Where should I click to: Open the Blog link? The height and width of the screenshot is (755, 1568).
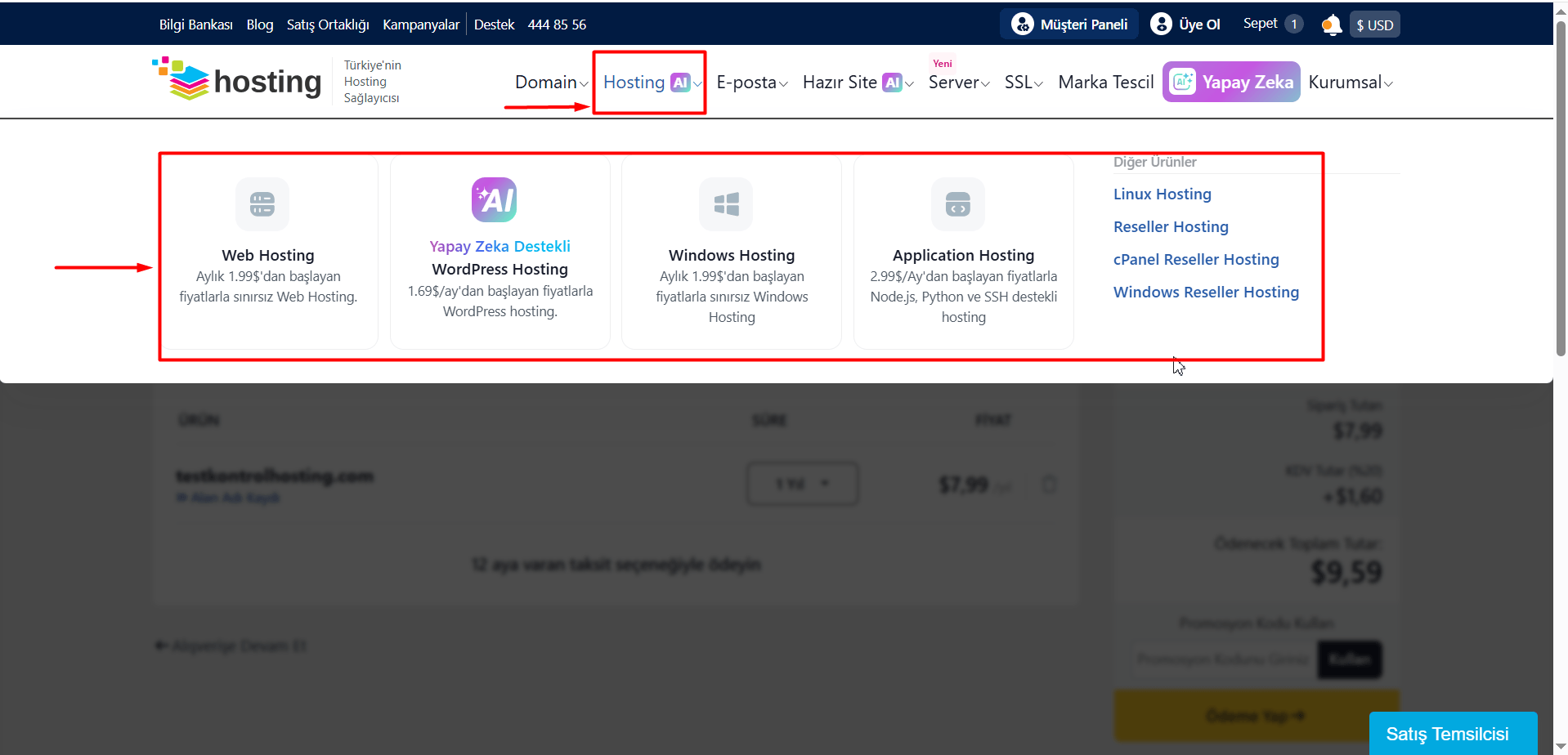[260, 25]
